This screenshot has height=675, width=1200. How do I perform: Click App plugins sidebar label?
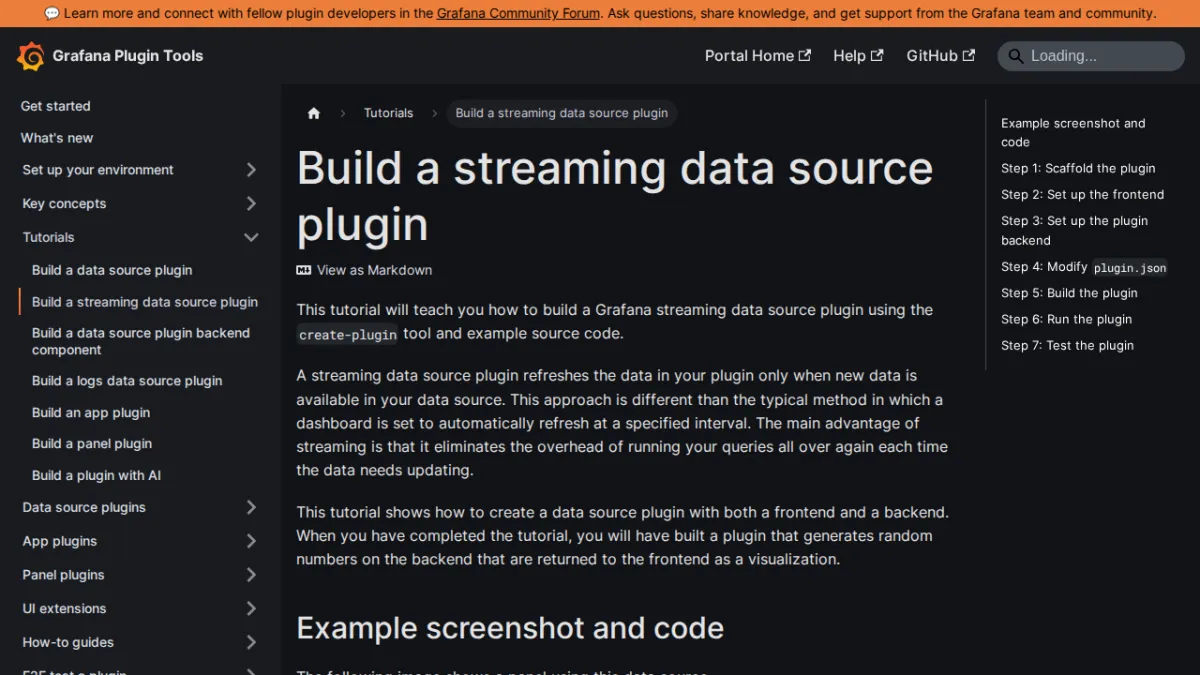[60, 541]
